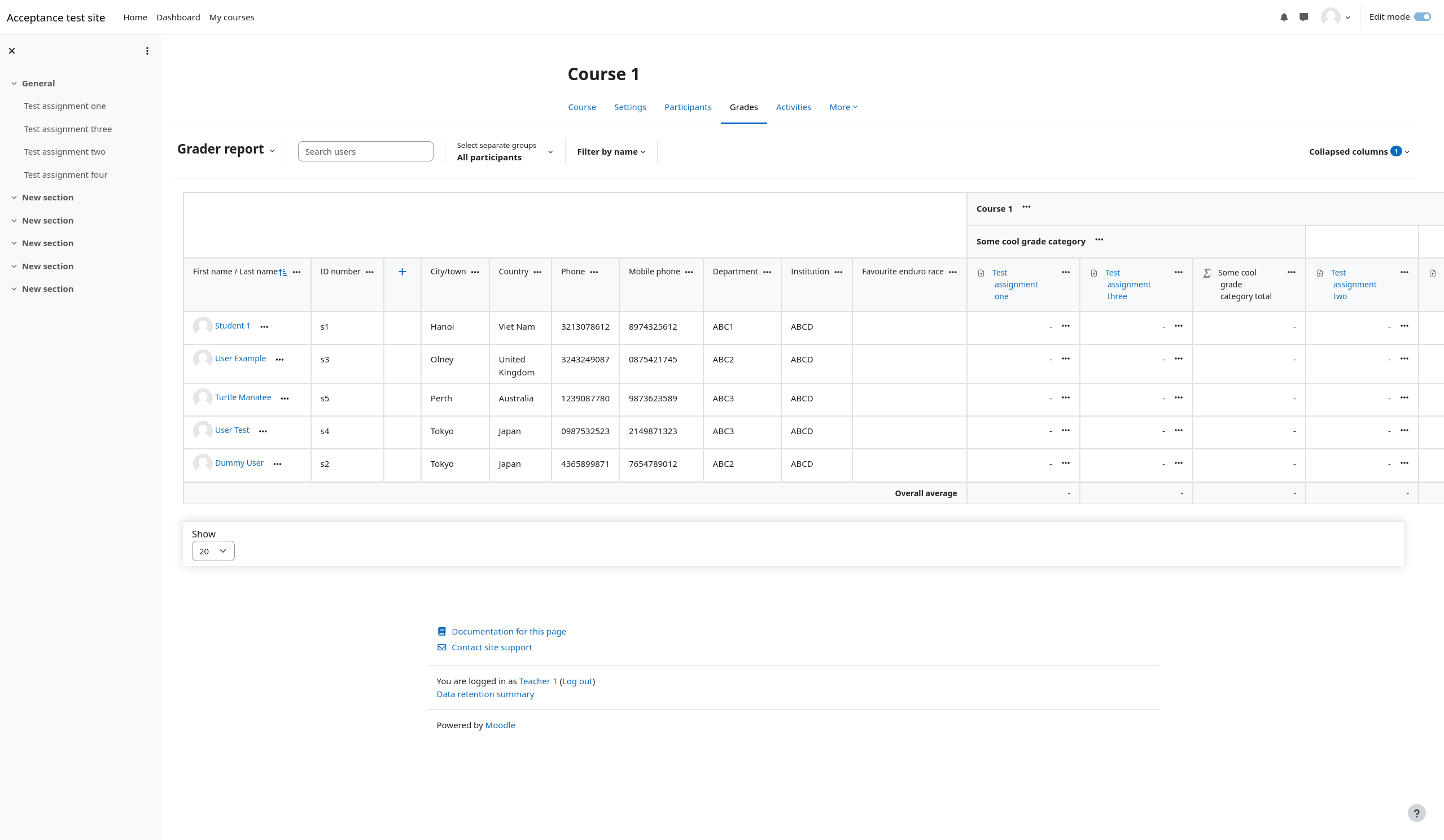Open the Filter by name dropdown

611,152
